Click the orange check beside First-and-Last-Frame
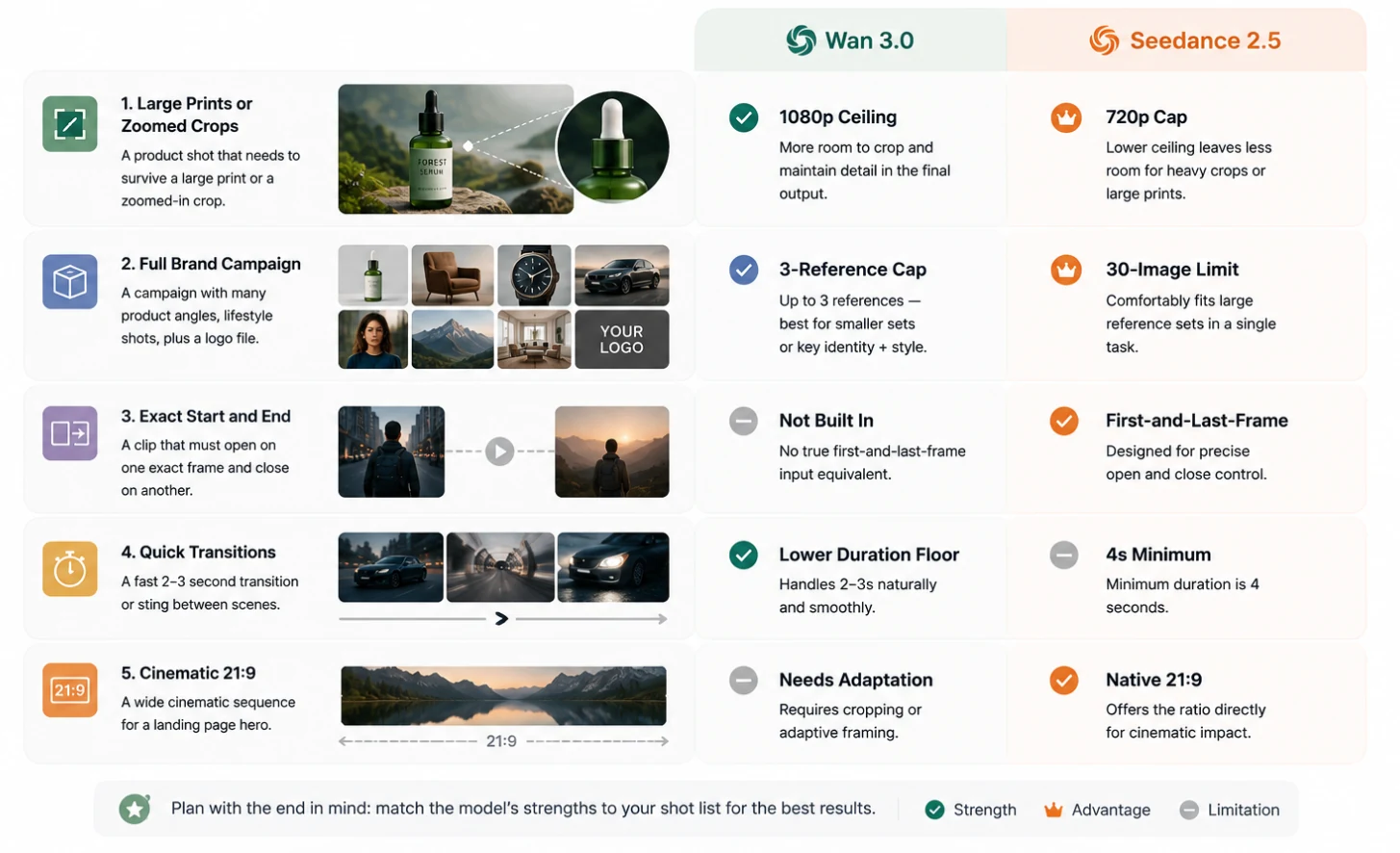1400x853 pixels. coord(1063,421)
